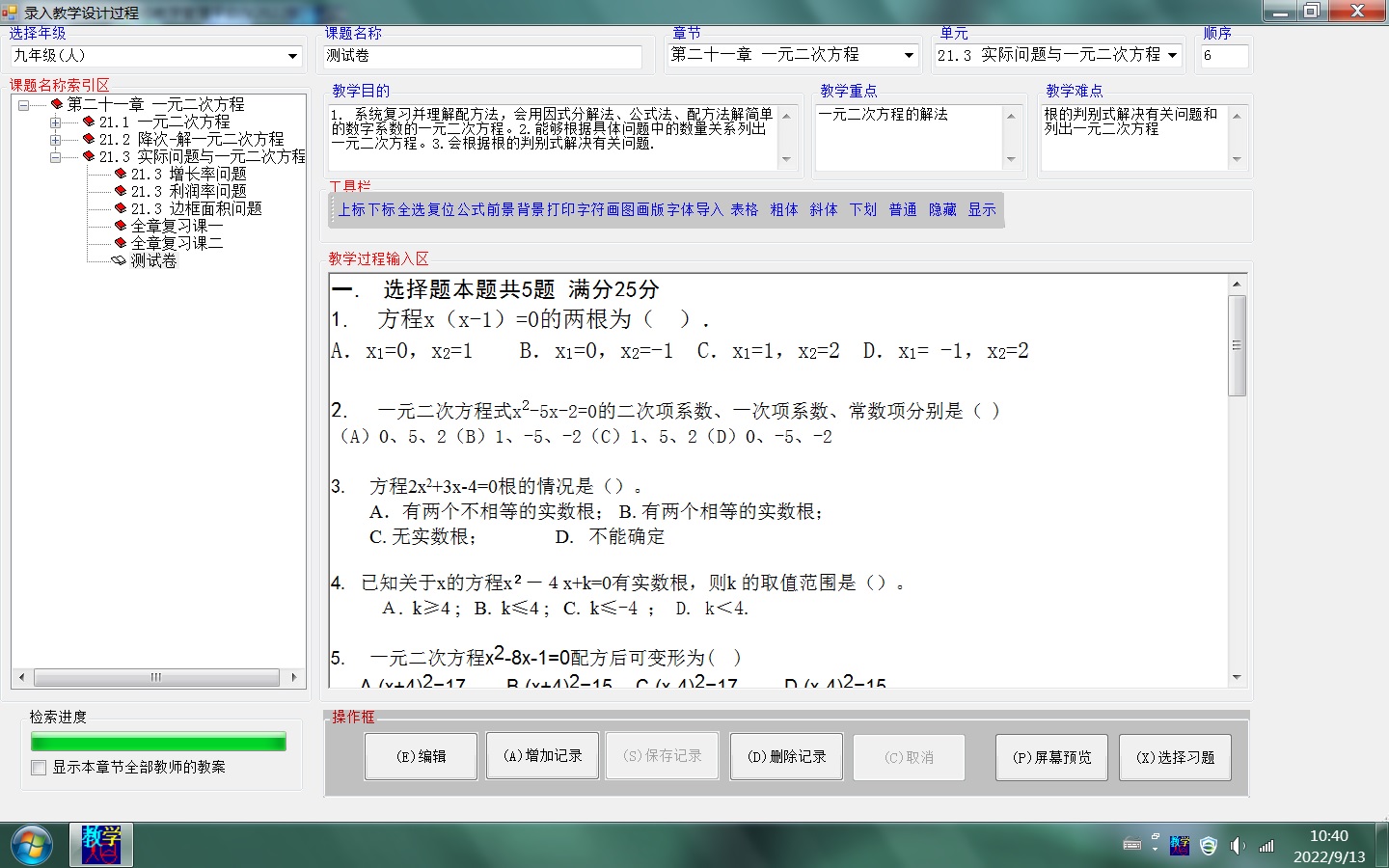Screen dimensions: 1389x868
Task: Open the 字符 character tool
Action: click(x=591, y=209)
